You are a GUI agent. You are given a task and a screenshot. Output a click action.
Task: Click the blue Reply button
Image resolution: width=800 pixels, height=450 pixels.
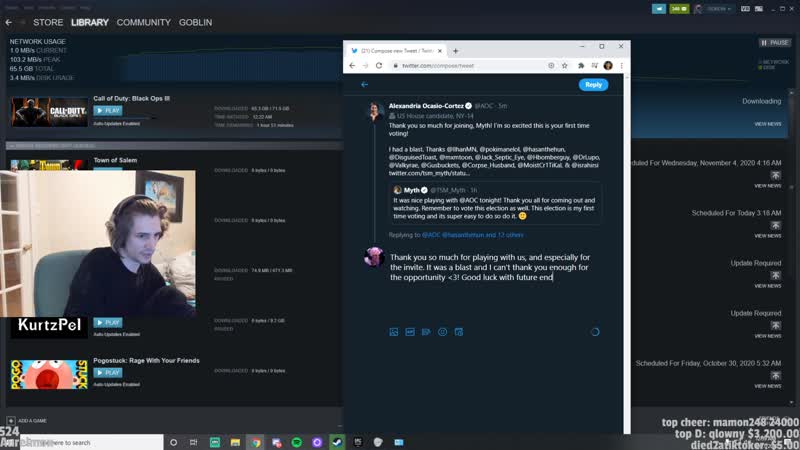pos(593,85)
